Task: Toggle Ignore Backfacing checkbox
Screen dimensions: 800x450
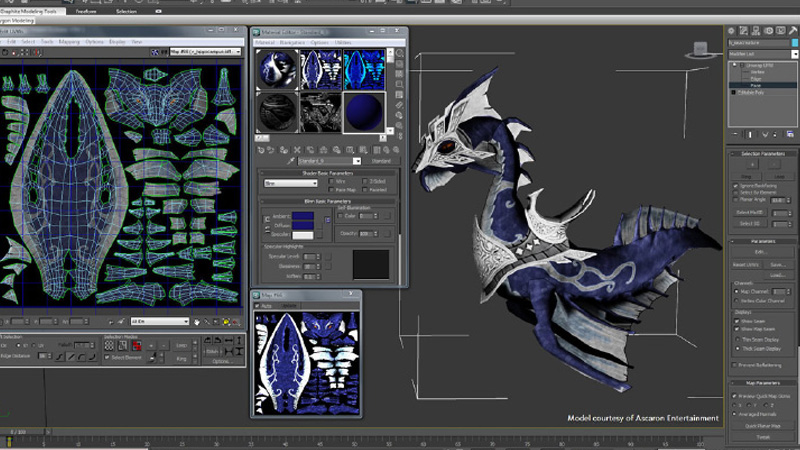Action: click(734, 186)
